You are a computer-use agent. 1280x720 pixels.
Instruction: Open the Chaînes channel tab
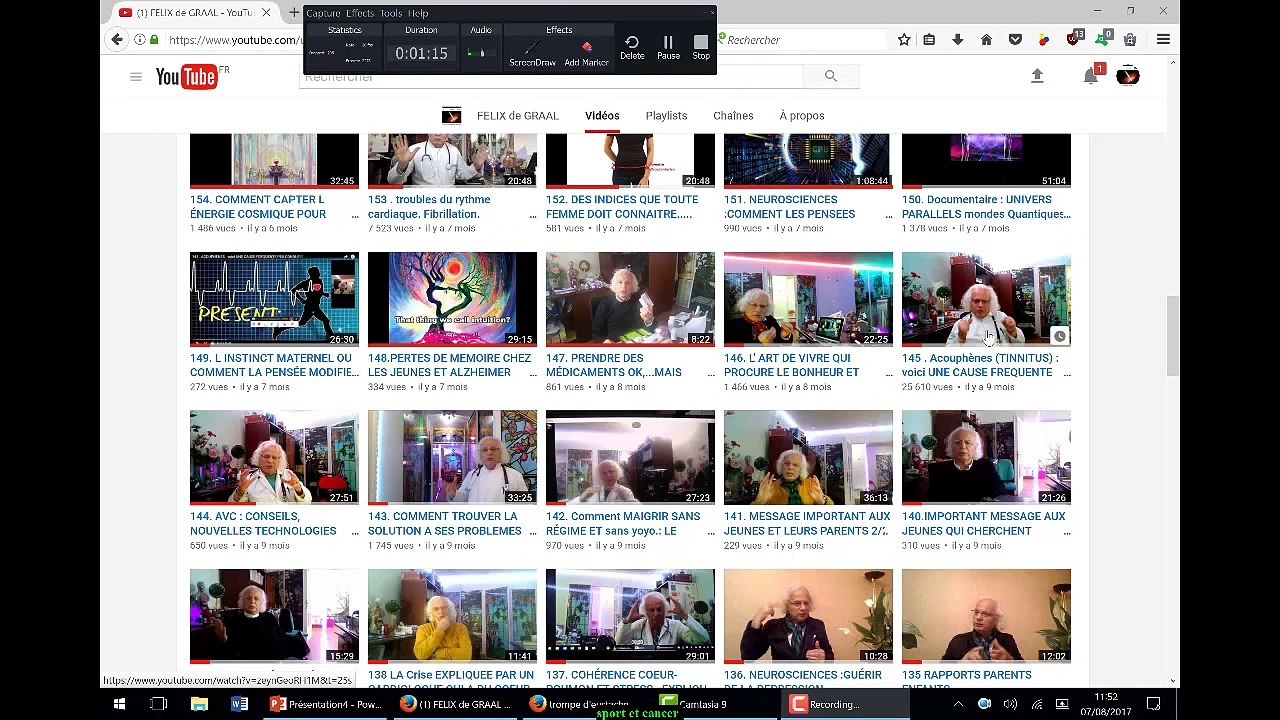733,116
